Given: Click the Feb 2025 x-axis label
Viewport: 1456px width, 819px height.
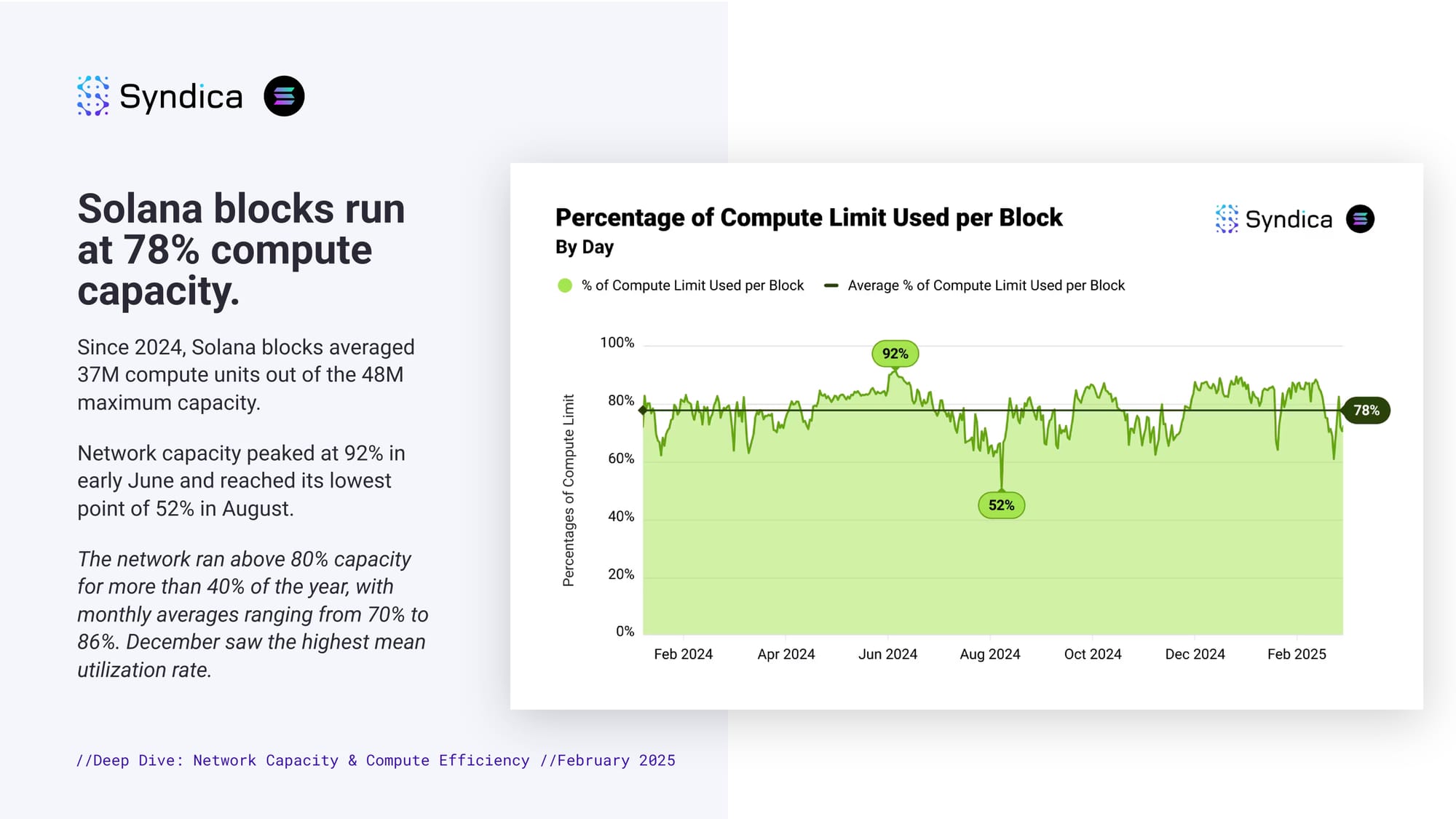Looking at the screenshot, I should coord(1296,654).
